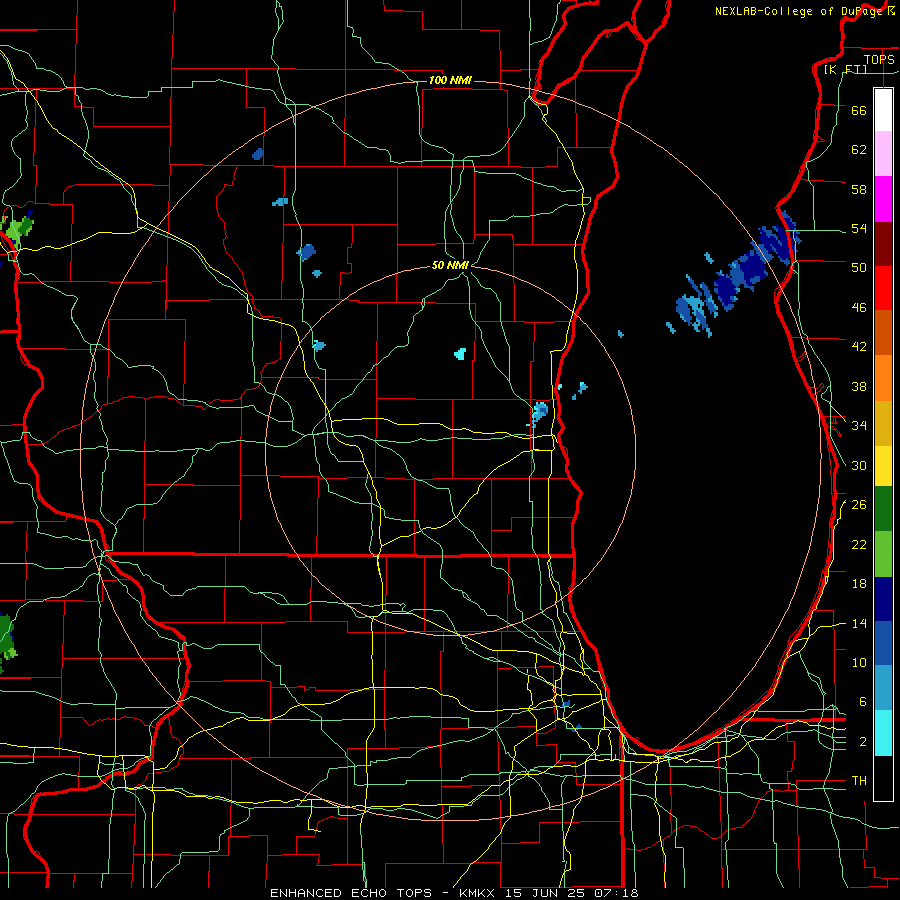Viewport: 900px width, 900px height.
Task: Click the "15 JUN 25 07:18" timestamp
Action: coord(572,893)
